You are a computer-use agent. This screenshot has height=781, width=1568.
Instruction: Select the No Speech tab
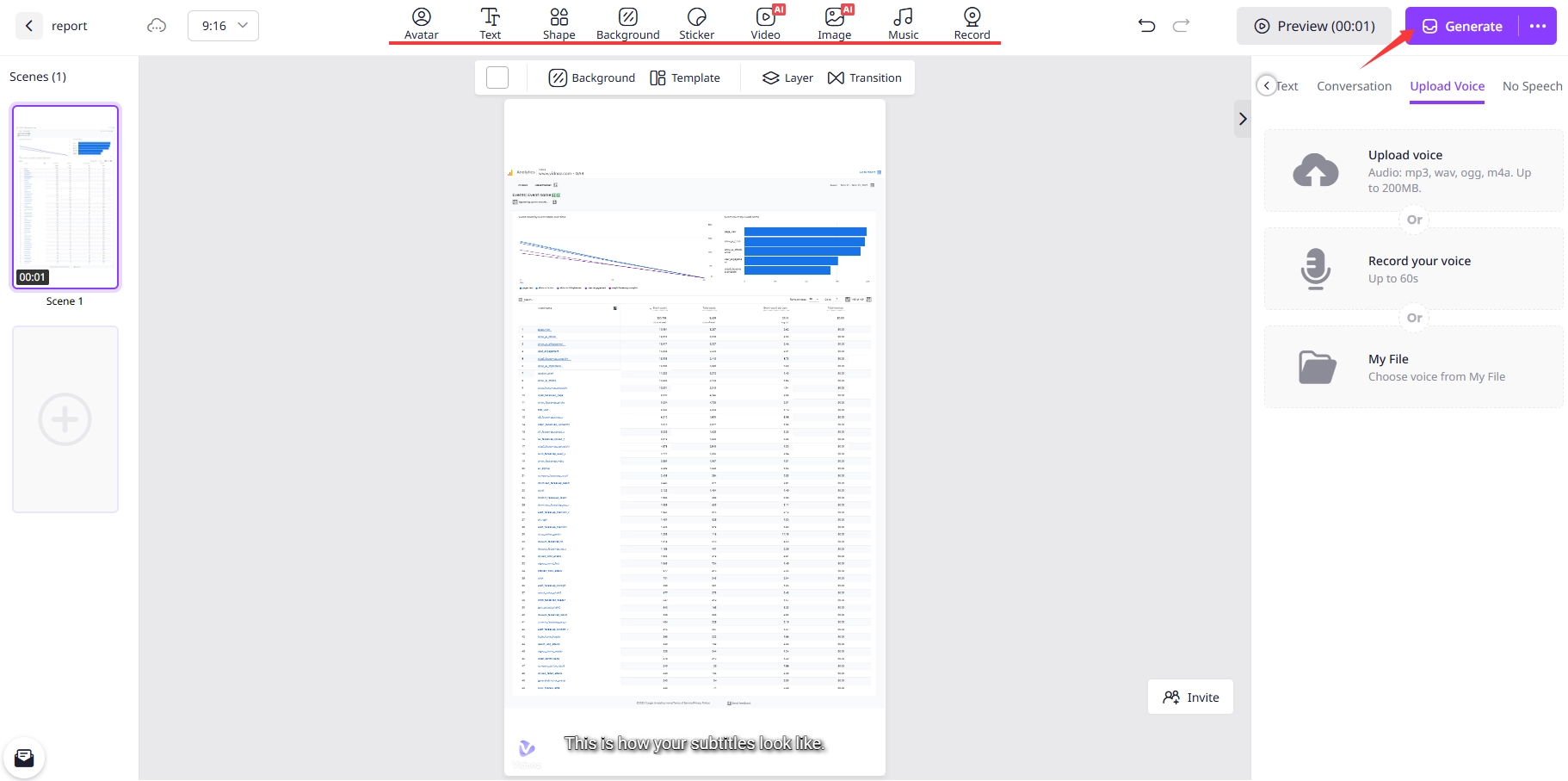1532,86
